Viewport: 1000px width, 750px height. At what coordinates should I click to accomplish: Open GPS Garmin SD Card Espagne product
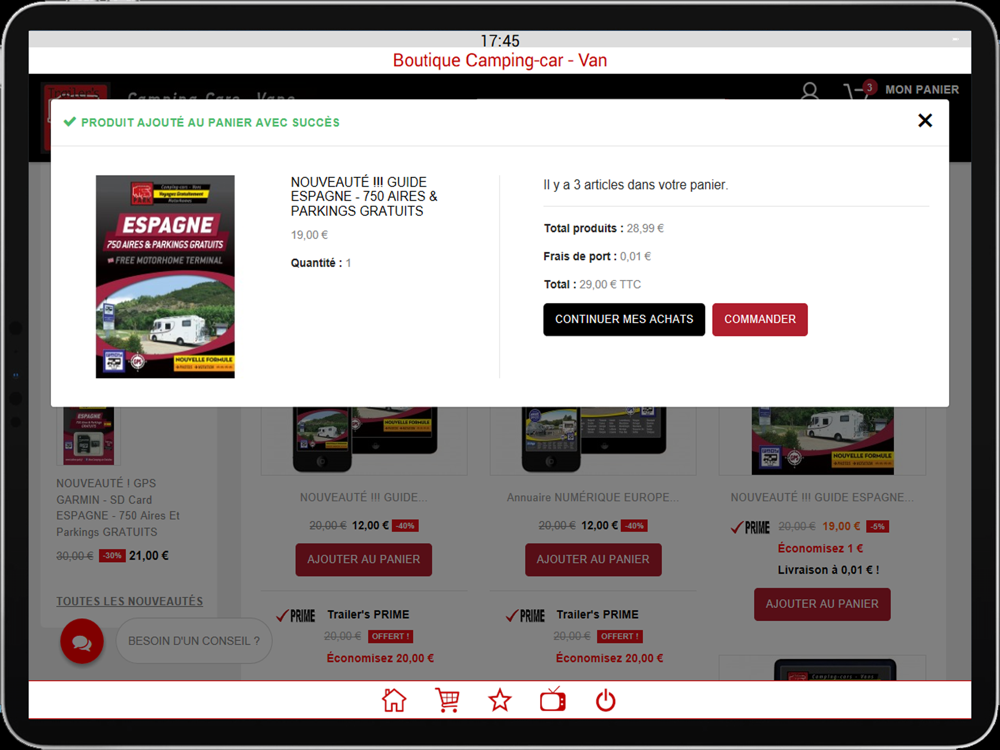[x=118, y=508]
